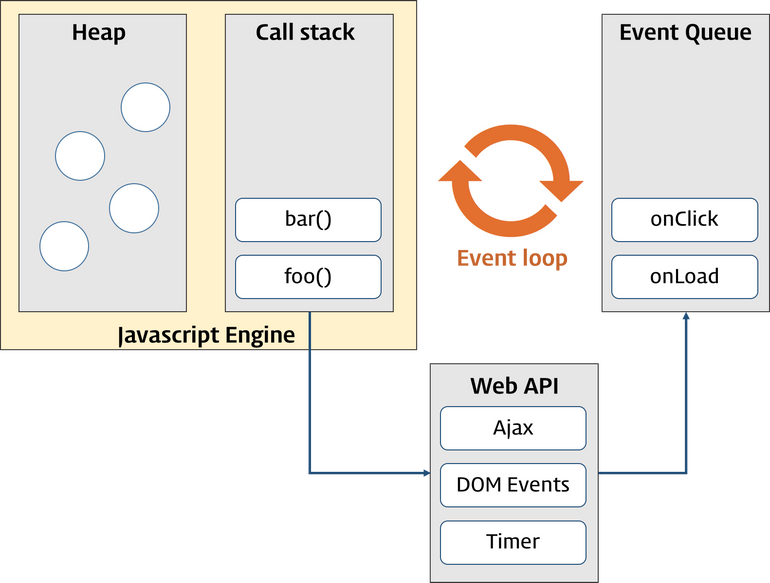Image resolution: width=770 pixels, height=583 pixels.
Task: Click the orange Event loop arrows icon
Action: tap(511, 180)
